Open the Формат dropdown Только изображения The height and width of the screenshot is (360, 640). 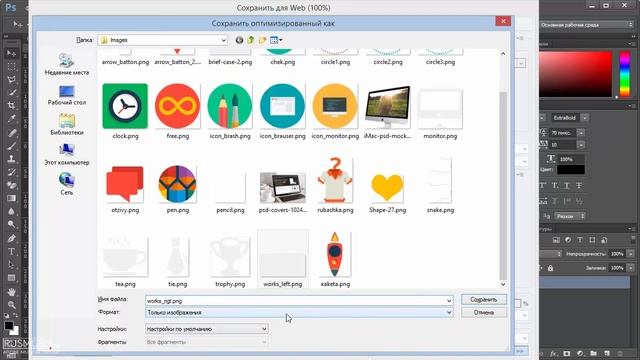tap(299, 313)
